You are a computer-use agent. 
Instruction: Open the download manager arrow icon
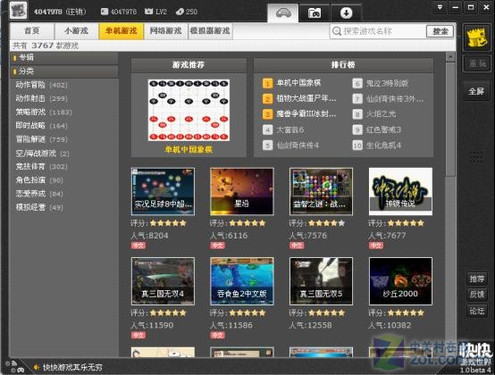(346, 13)
